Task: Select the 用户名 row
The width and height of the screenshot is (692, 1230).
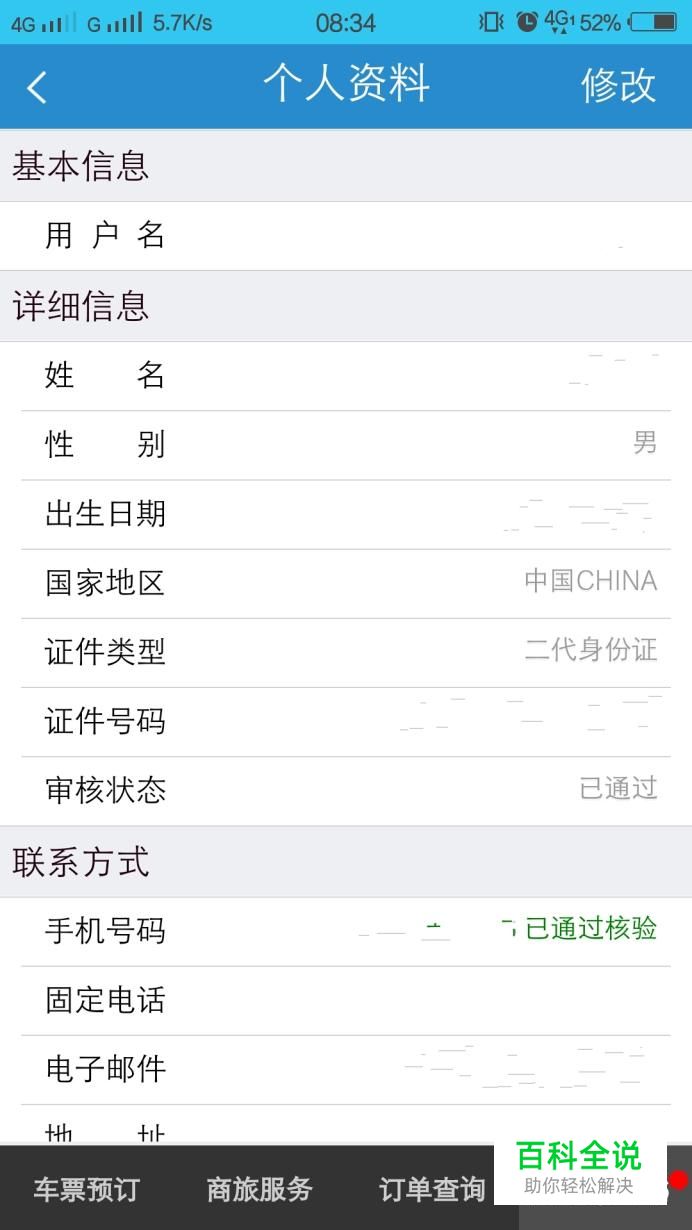Action: 346,236
